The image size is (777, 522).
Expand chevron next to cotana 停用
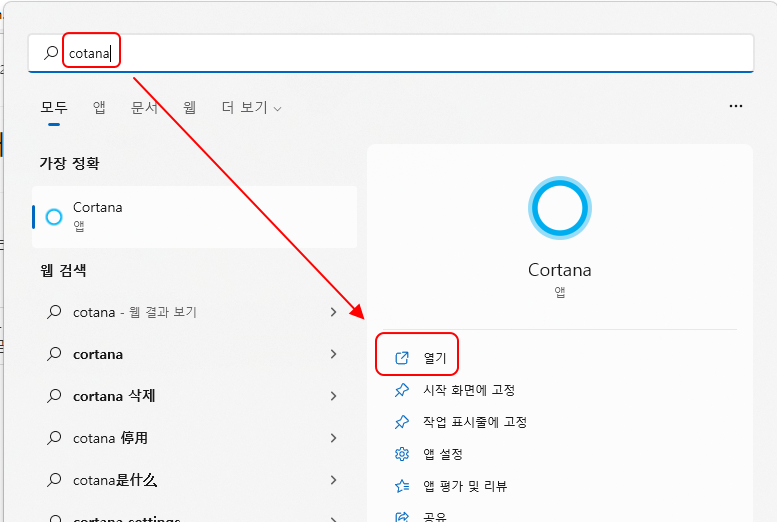pos(333,438)
